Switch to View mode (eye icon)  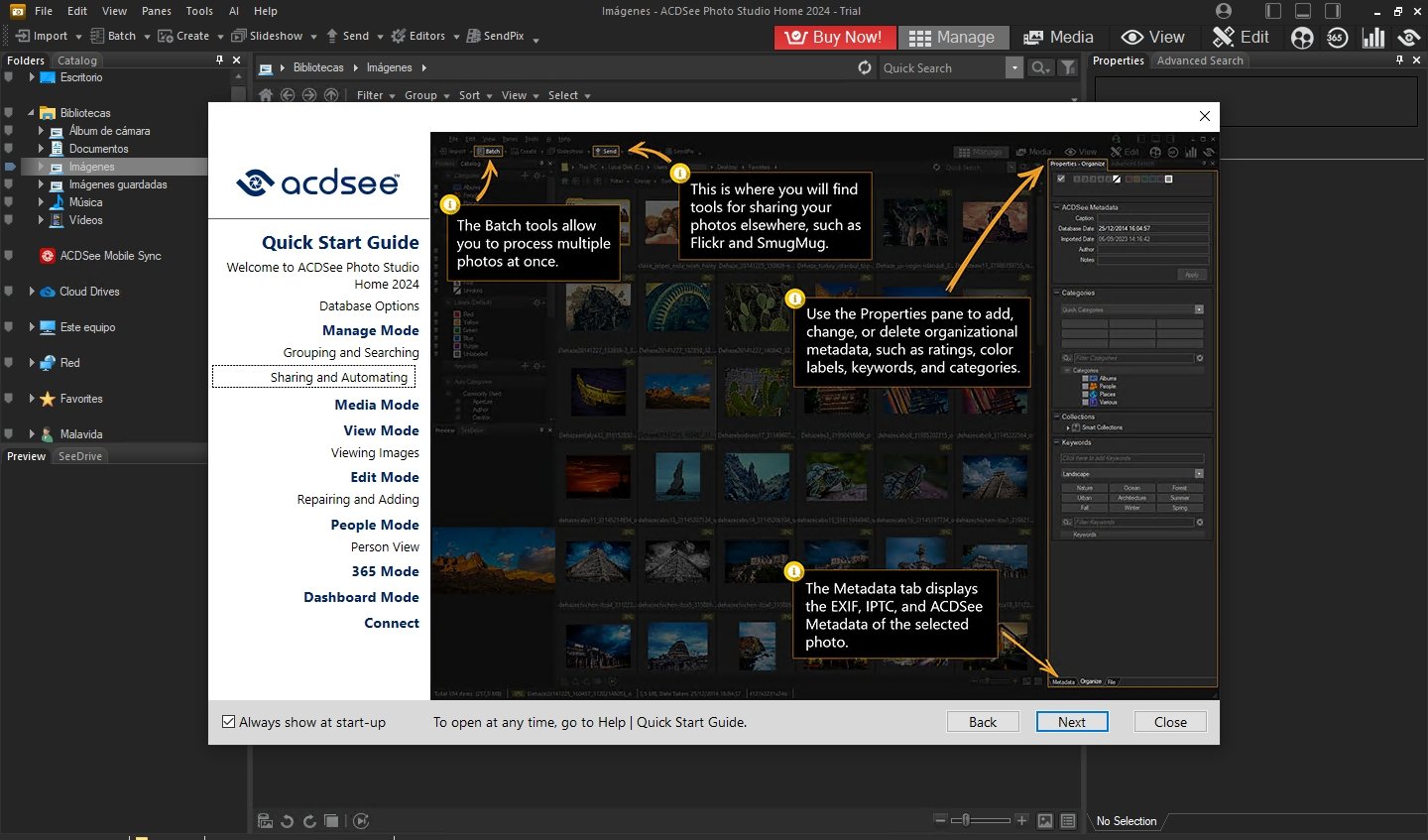(x=1153, y=37)
